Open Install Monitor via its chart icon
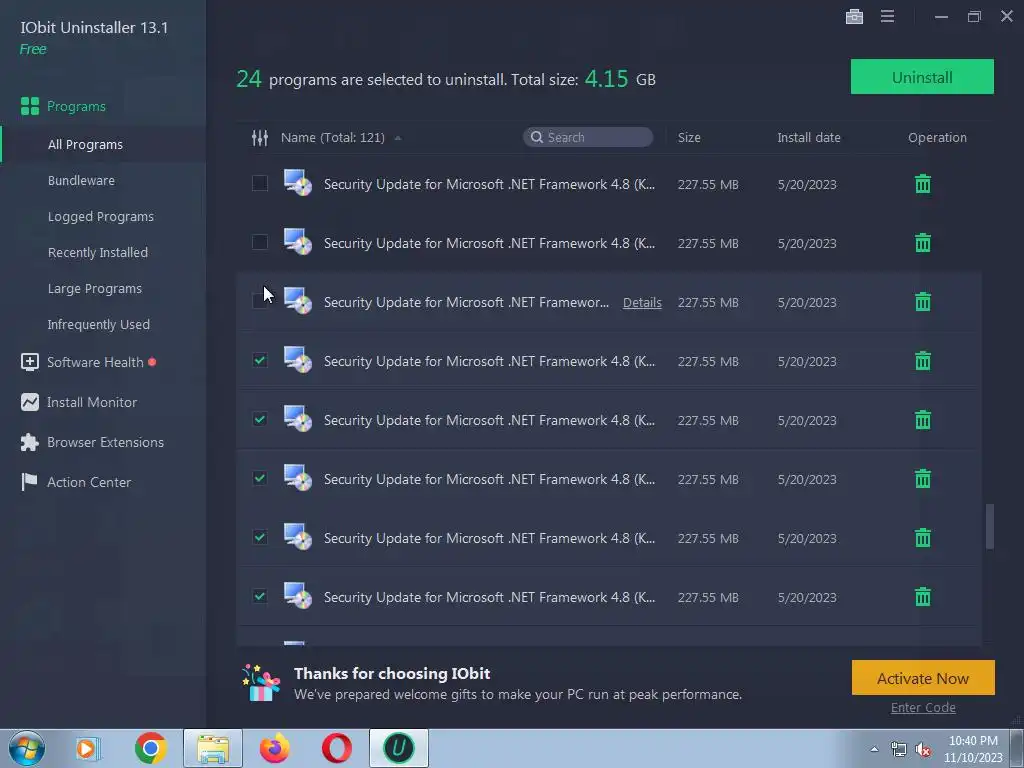 click(x=30, y=402)
